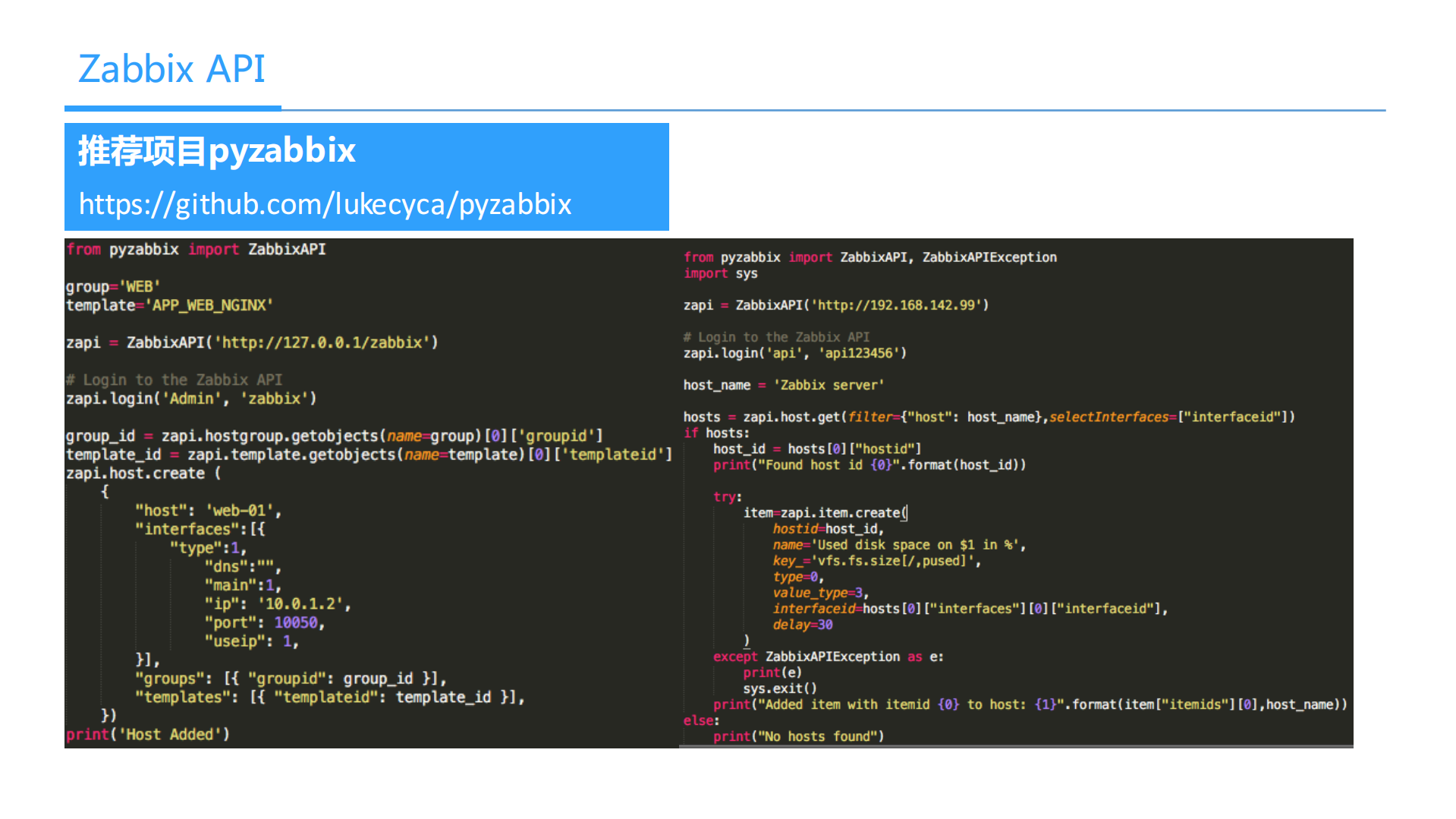Screen dimensions: 1456x819
Task: Click the zapi.login('api', 'api123456') line
Action: click(794, 353)
